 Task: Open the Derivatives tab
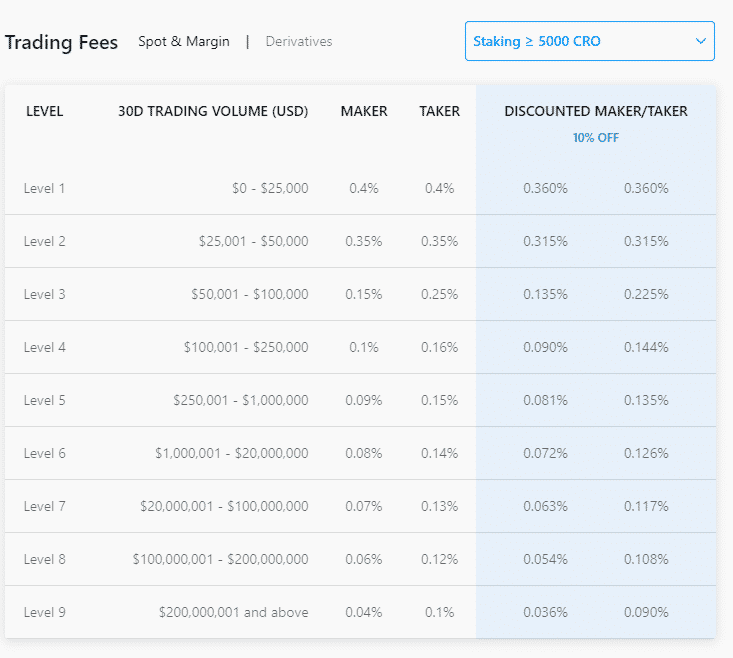(299, 42)
